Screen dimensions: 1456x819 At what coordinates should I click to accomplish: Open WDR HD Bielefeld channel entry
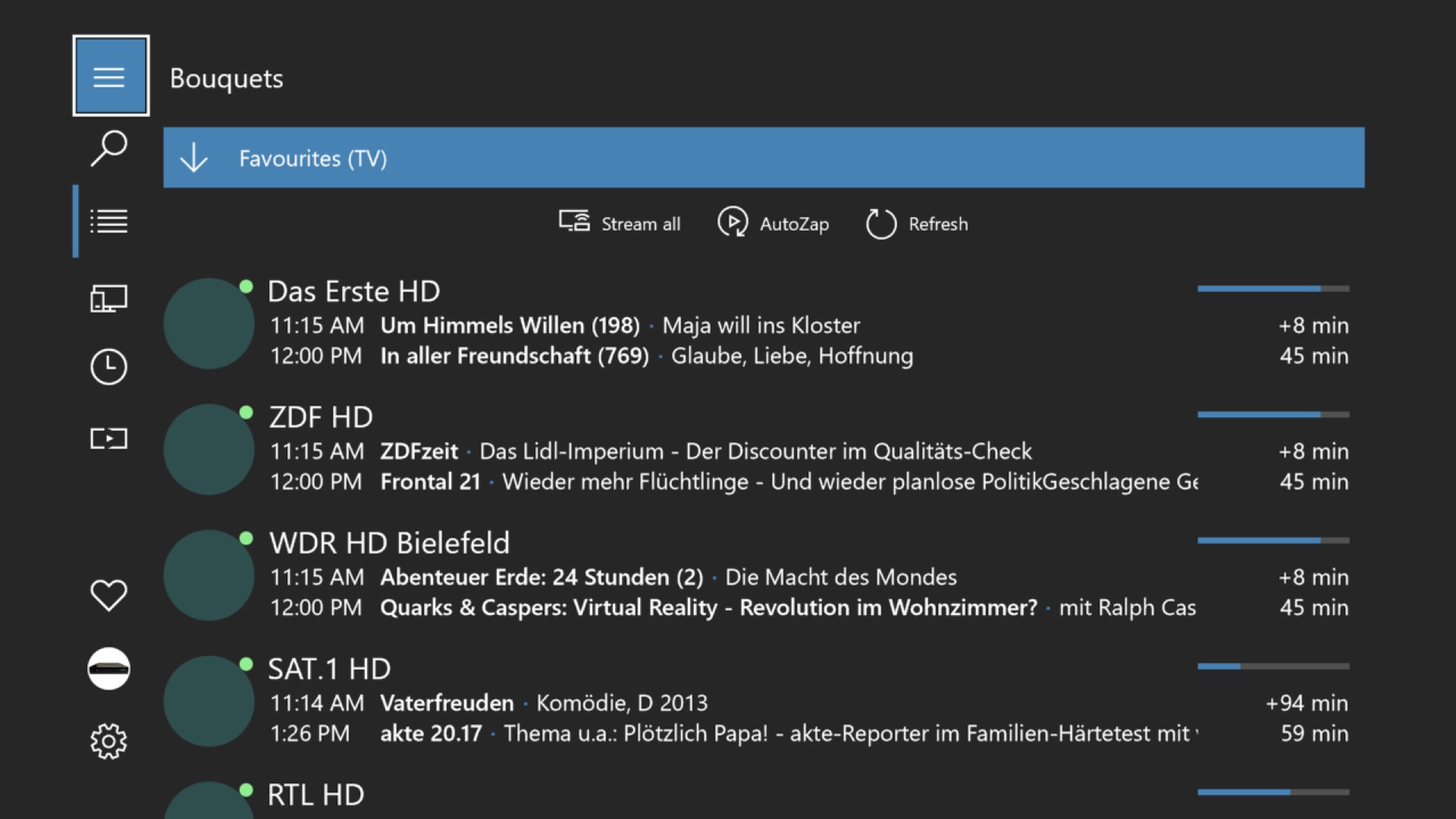[389, 544]
